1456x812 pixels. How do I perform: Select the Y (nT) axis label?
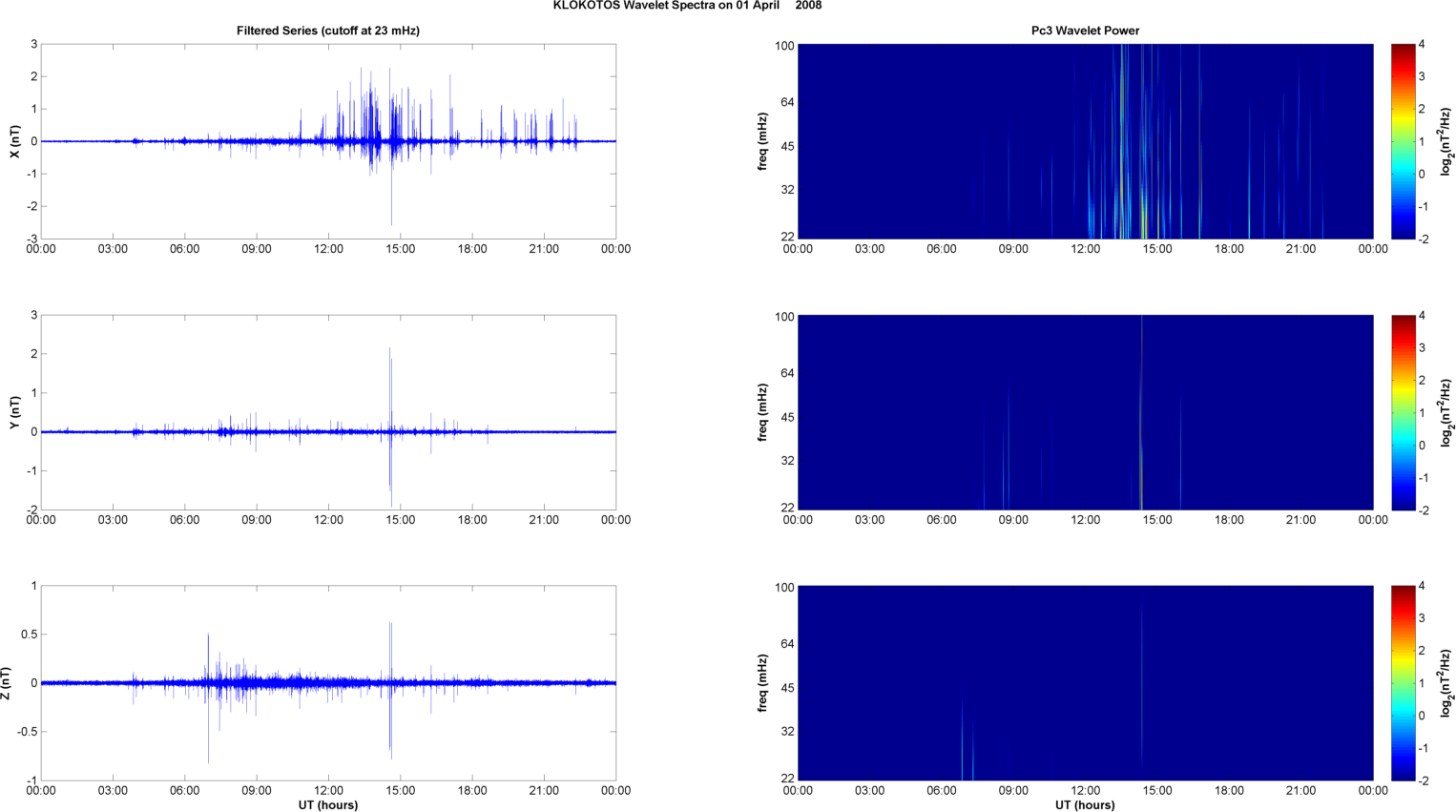coord(15,412)
